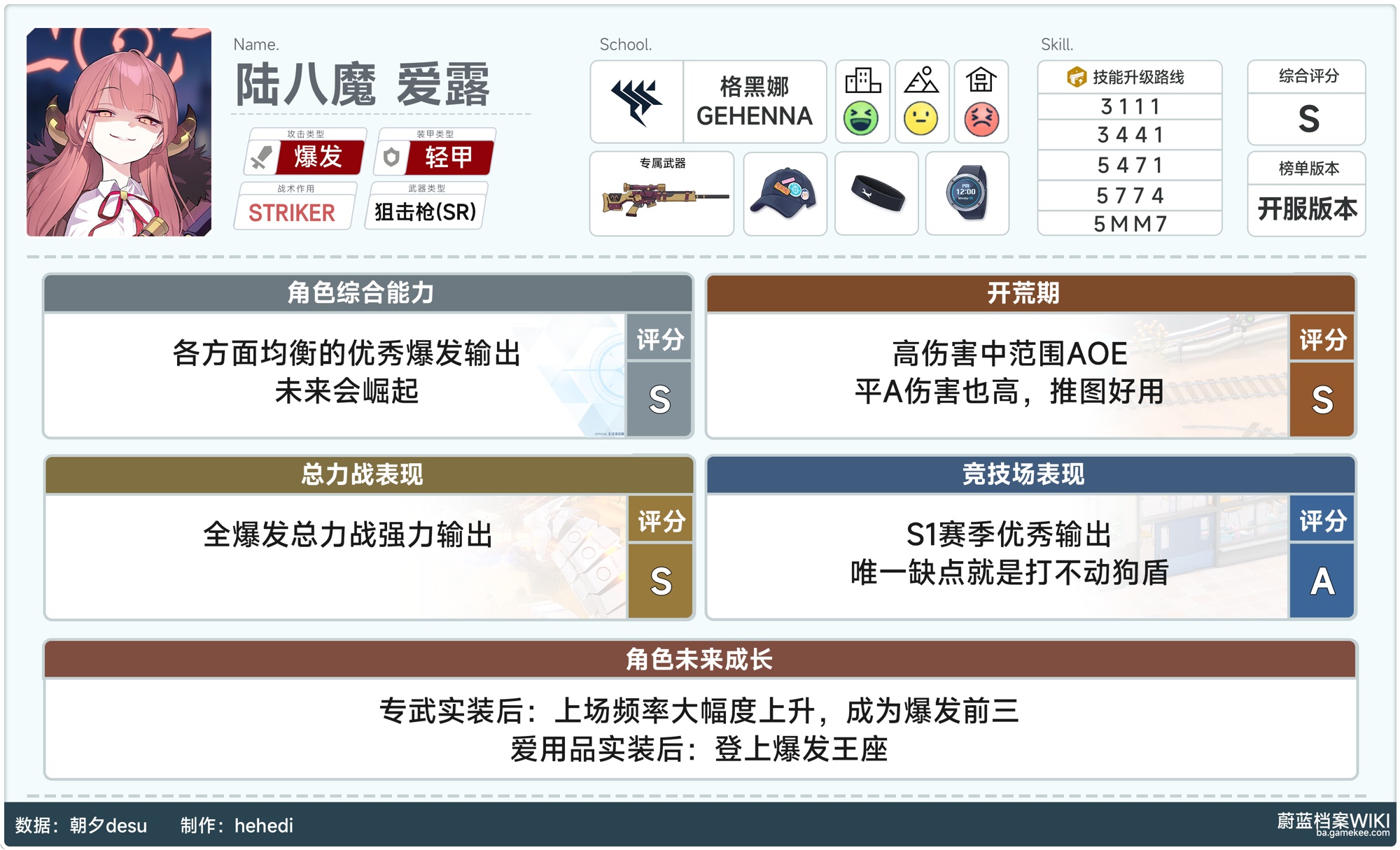Select the yellow neutral mood face
Image resolution: width=1400 pixels, height=850 pixels.
click(x=920, y=119)
